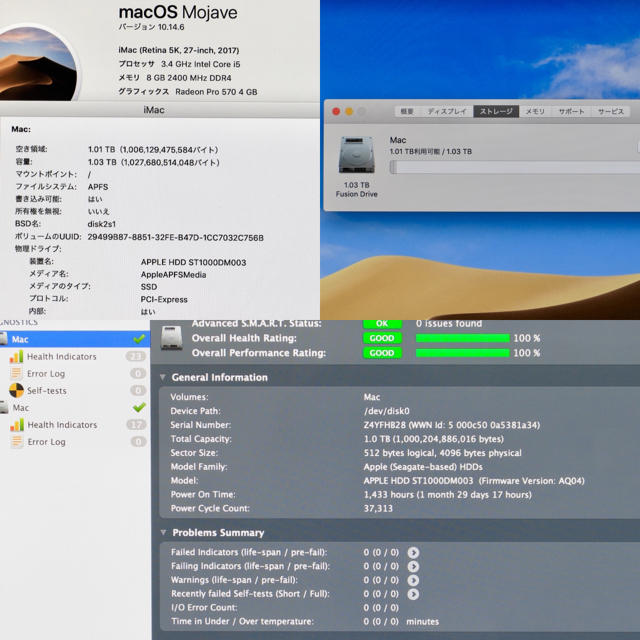Click device name APPLE HDD ST1000DM003 in System Information
Screen dimensions: 640x640
click(193, 262)
